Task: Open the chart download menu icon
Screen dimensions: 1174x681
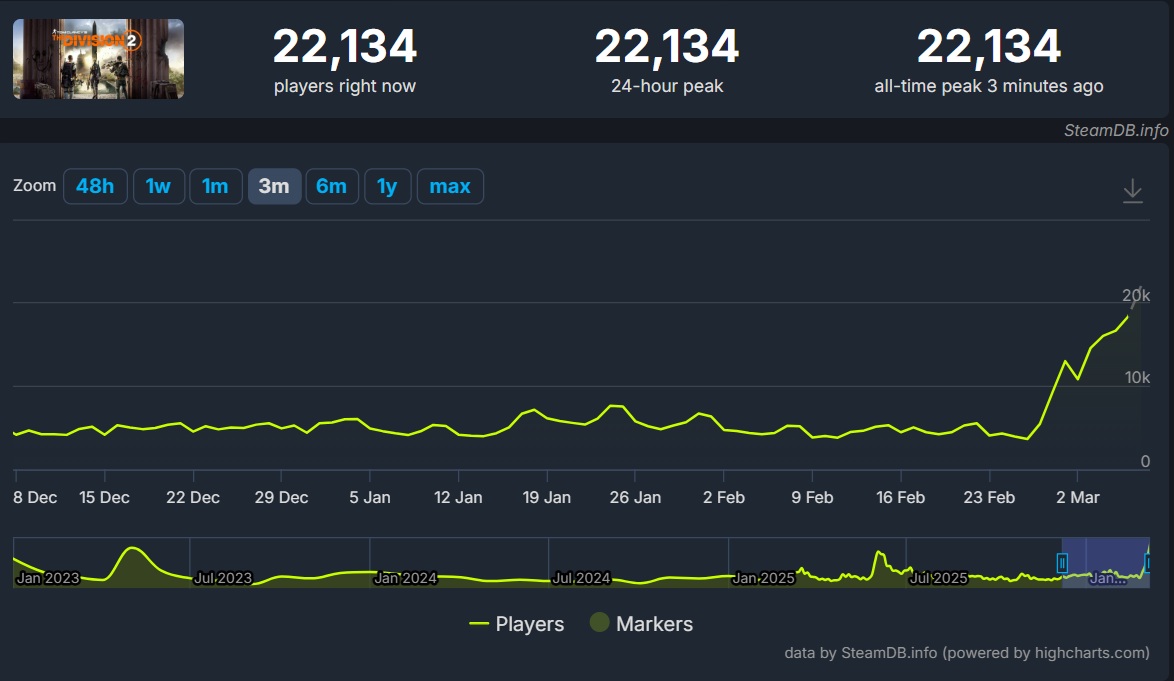Action: click(x=1132, y=190)
